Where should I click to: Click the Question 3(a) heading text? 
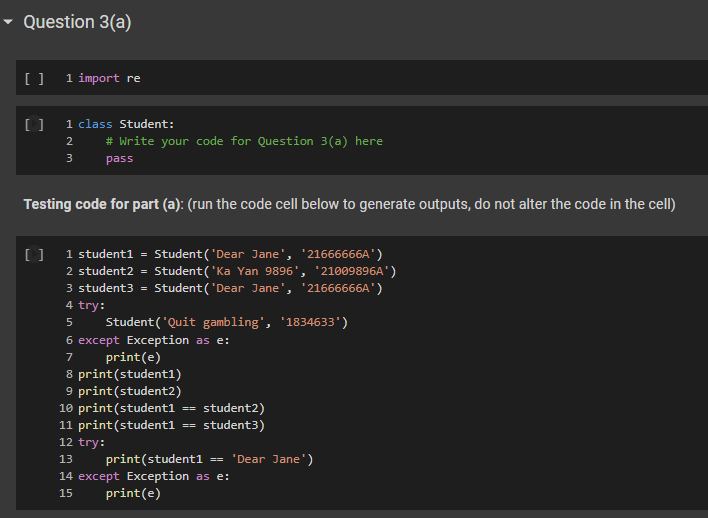coord(77,22)
